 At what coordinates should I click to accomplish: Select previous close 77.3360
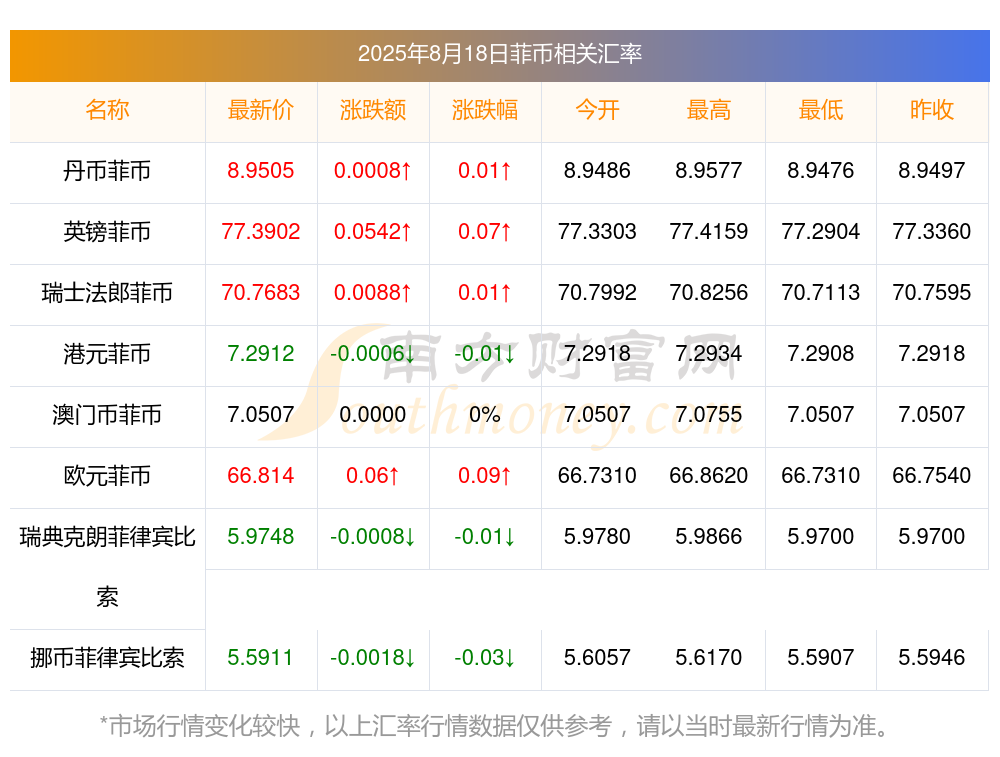pyautogui.click(x=932, y=232)
